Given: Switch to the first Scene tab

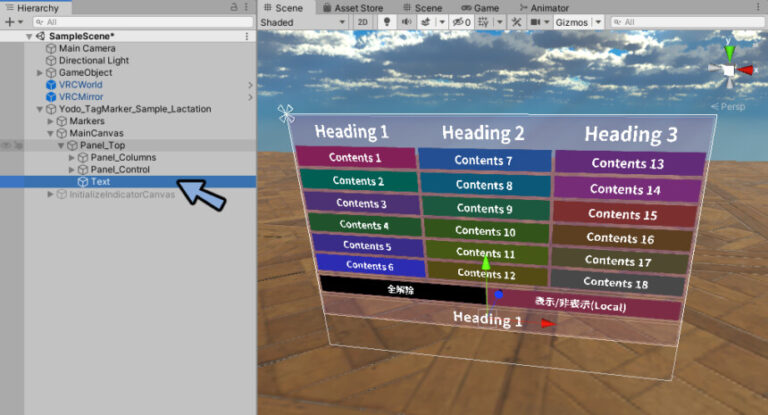Looking at the screenshot, I should tap(284, 8).
